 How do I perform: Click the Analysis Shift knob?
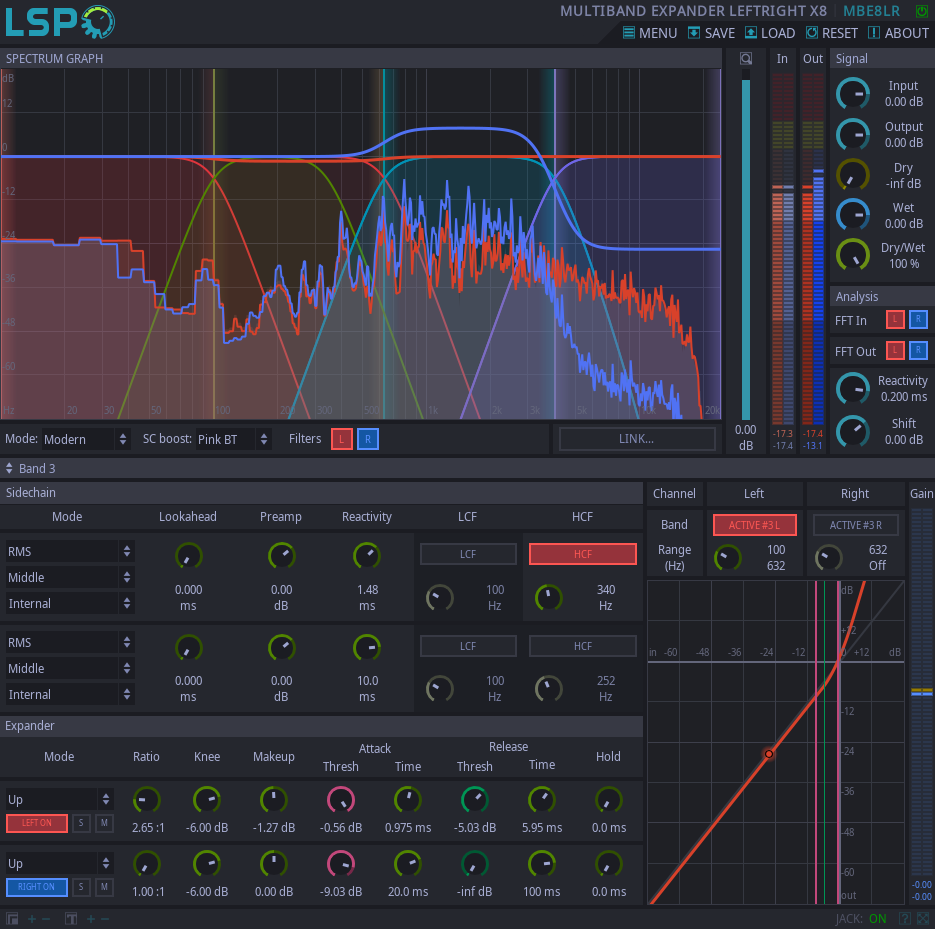pyautogui.click(x=853, y=431)
